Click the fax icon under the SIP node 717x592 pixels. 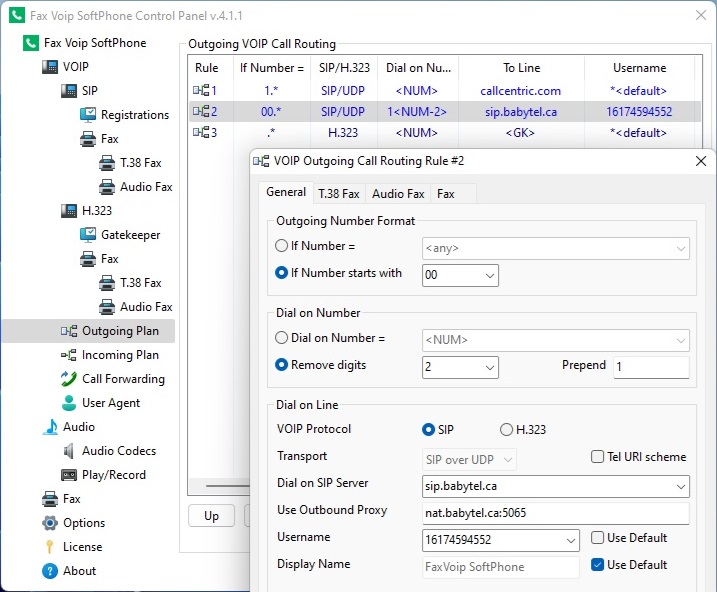pyautogui.click(x=88, y=139)
